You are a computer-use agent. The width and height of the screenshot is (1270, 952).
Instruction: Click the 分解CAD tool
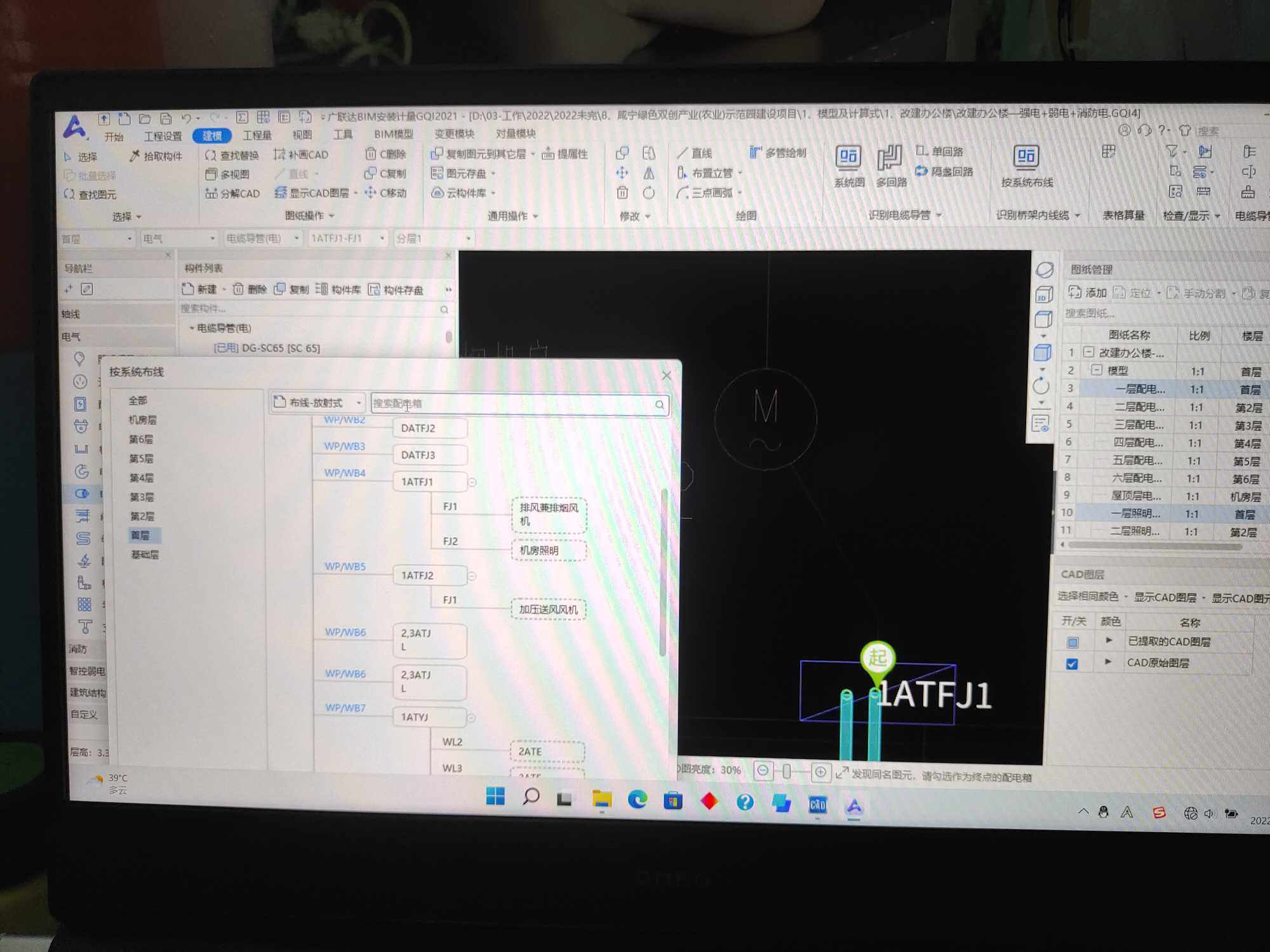[232, 194]
